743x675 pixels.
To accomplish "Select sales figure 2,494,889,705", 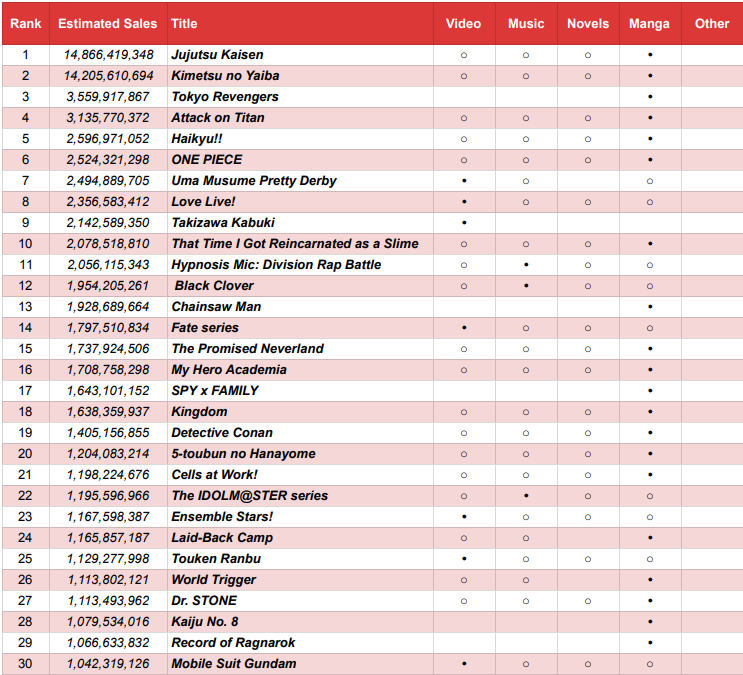I will point(108,181).
